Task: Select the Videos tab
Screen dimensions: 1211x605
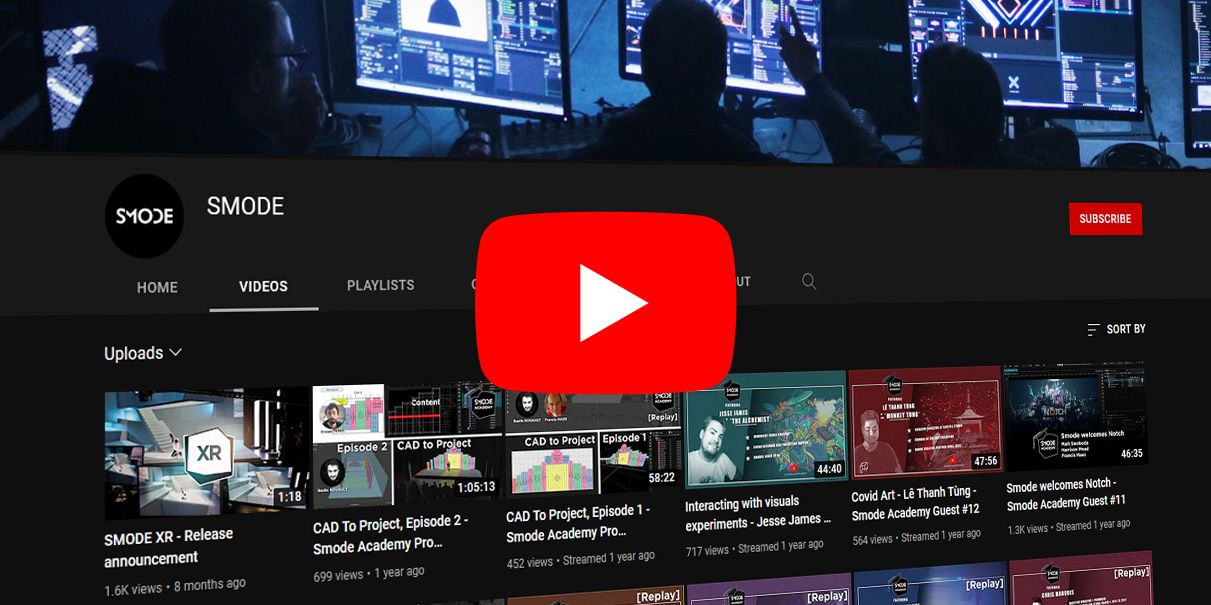Action: [x=263, y=286]
